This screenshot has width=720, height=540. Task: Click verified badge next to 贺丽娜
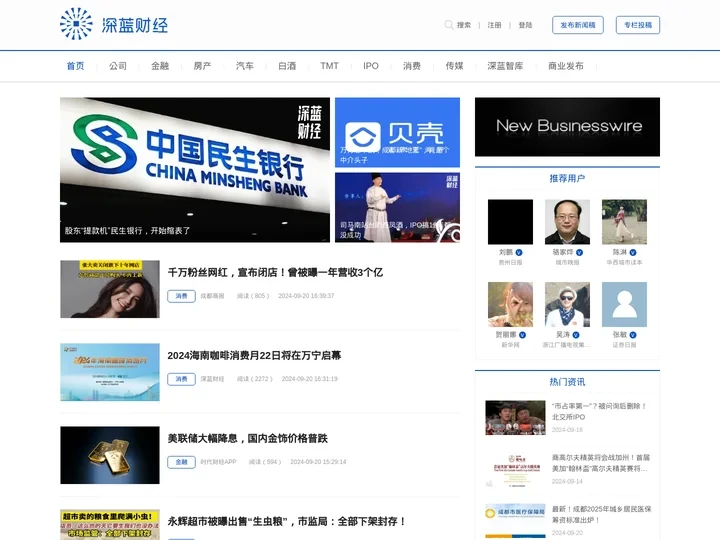tap(523, 335)
